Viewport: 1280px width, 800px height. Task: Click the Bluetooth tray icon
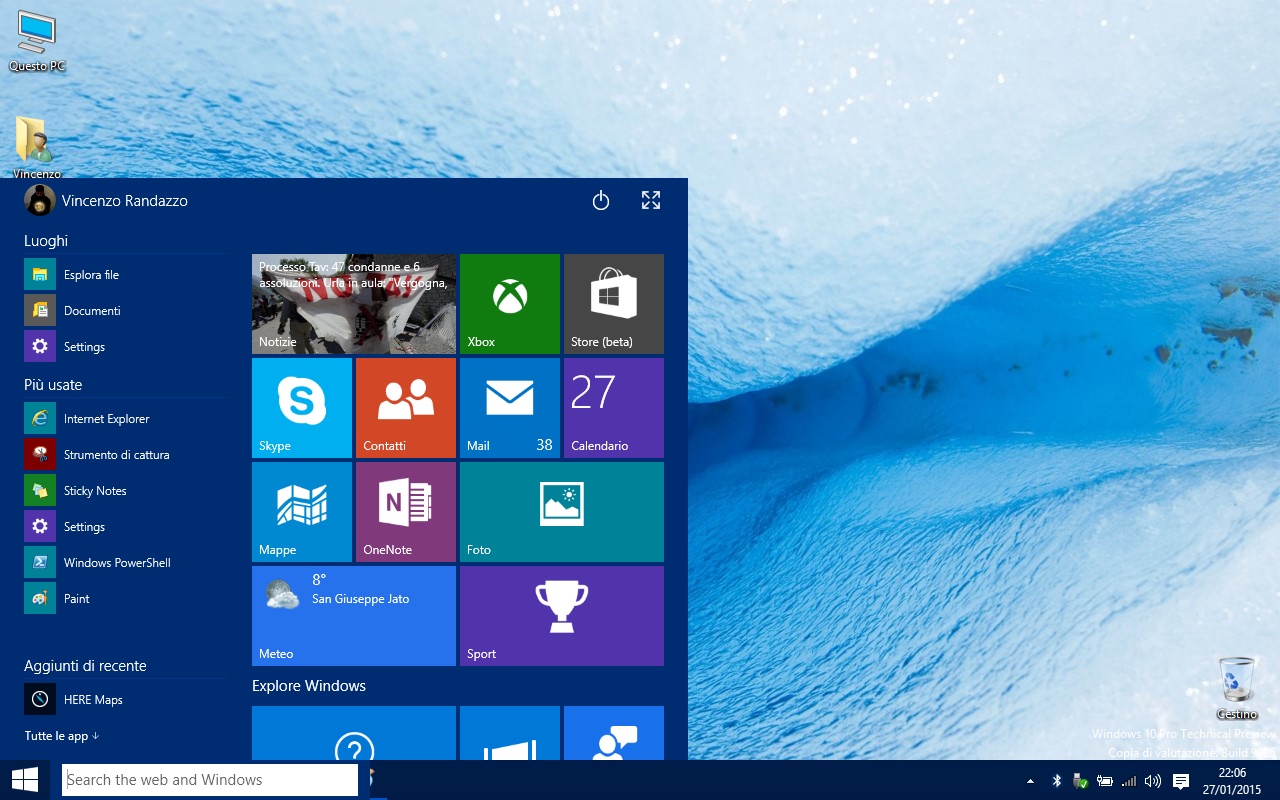[1056, 781]
